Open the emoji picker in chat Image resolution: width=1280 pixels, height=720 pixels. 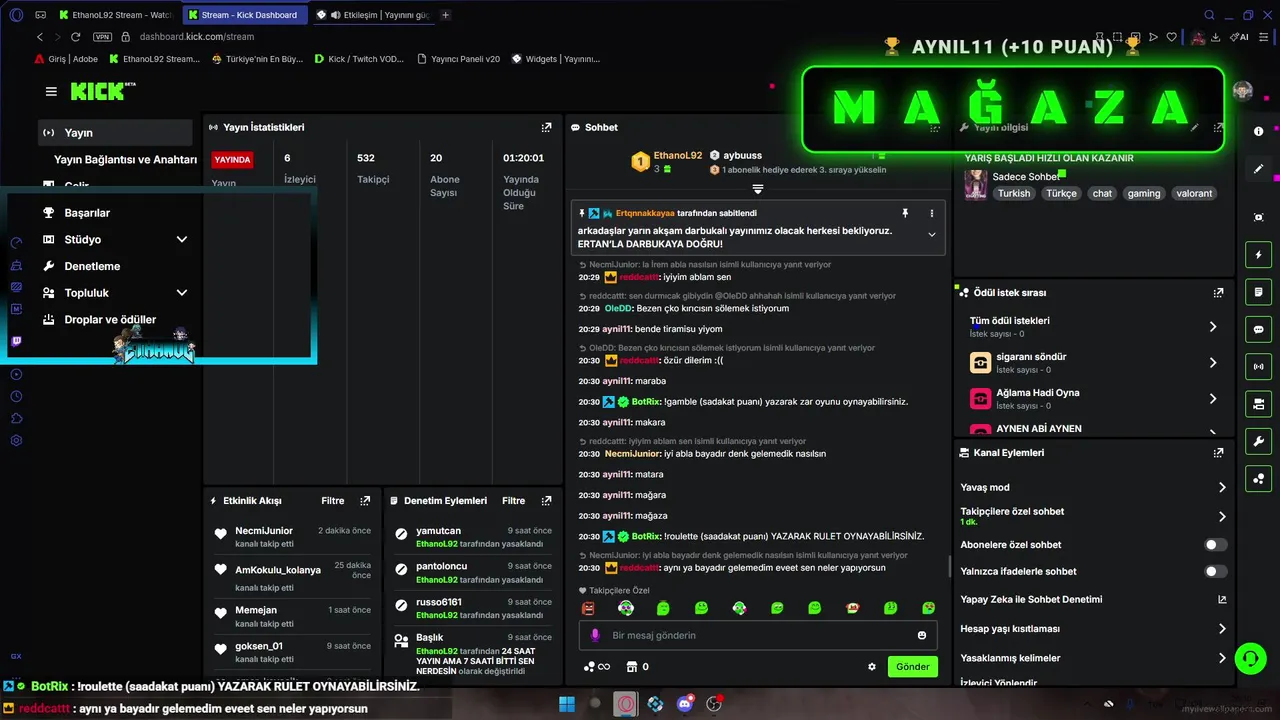pyautogui.click(x=921, y=635)
